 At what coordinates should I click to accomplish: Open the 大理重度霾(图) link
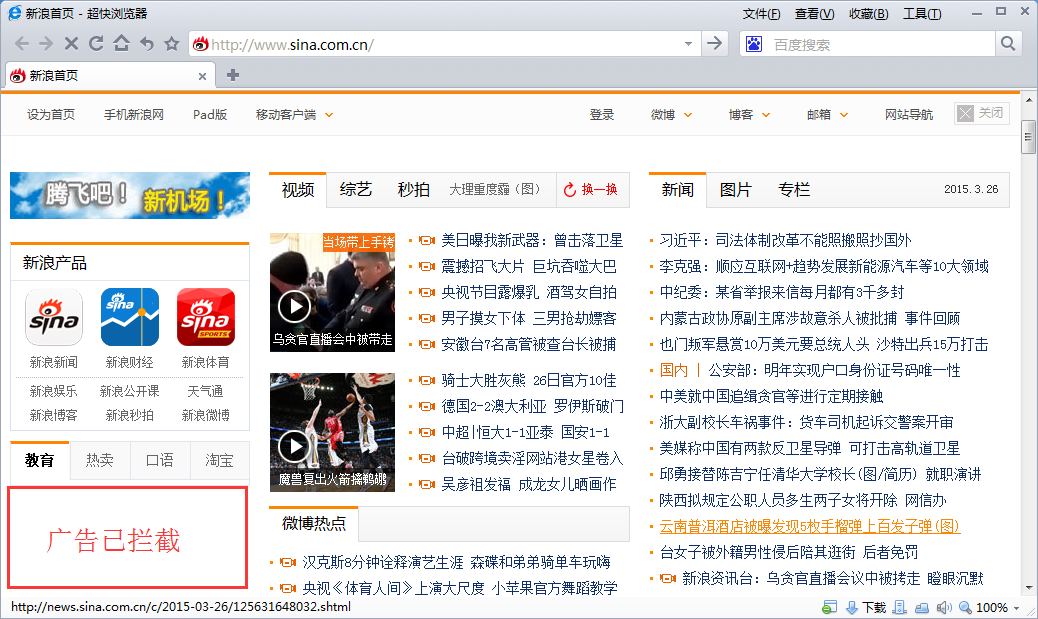(x=495, y=190)
